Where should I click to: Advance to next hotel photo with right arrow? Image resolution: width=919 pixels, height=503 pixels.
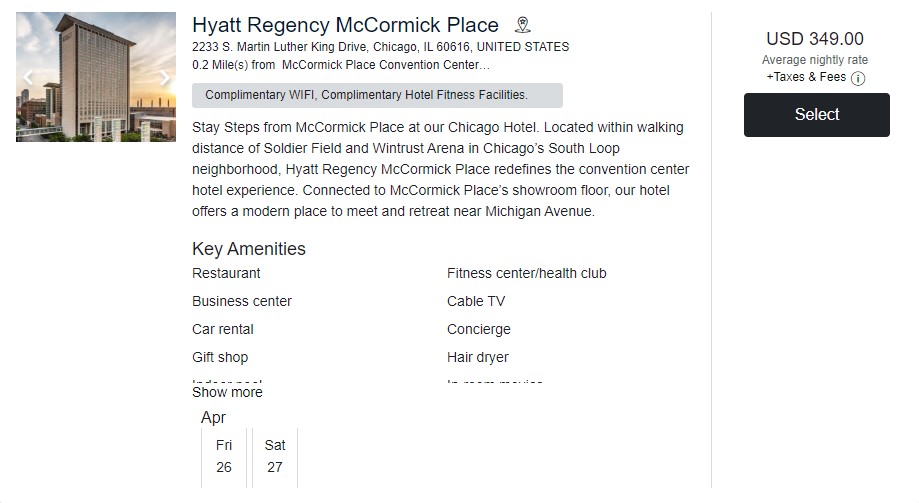[x=164, y=77]
